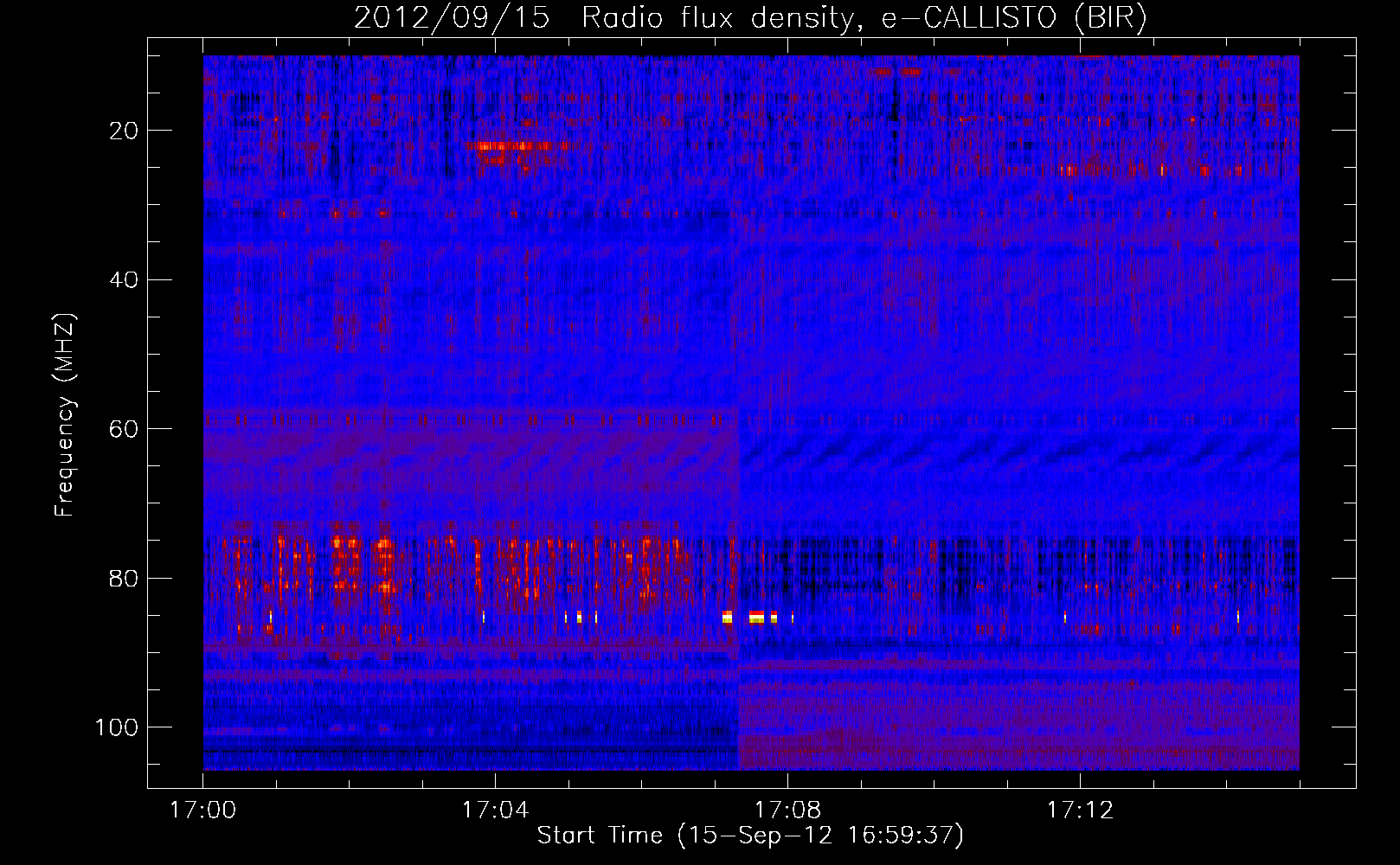Screen dimensions: 1400x865
Task: Click the 40 MHz frequency tick label
Action: click(125, 280)
